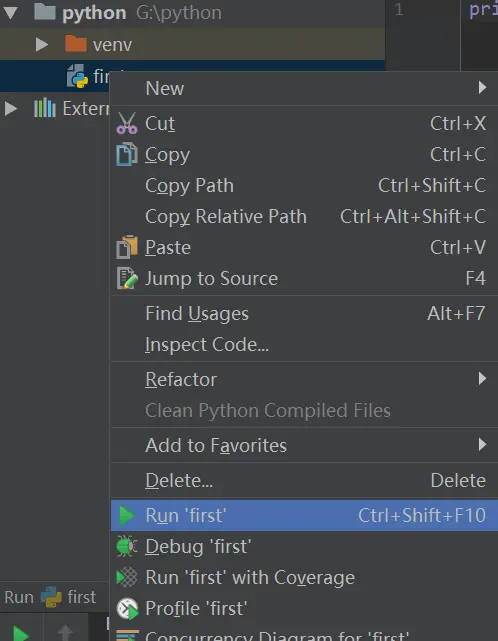Click the Copy documents icon
The height and width of the screenshot is (641, 498).
point(127,154)
